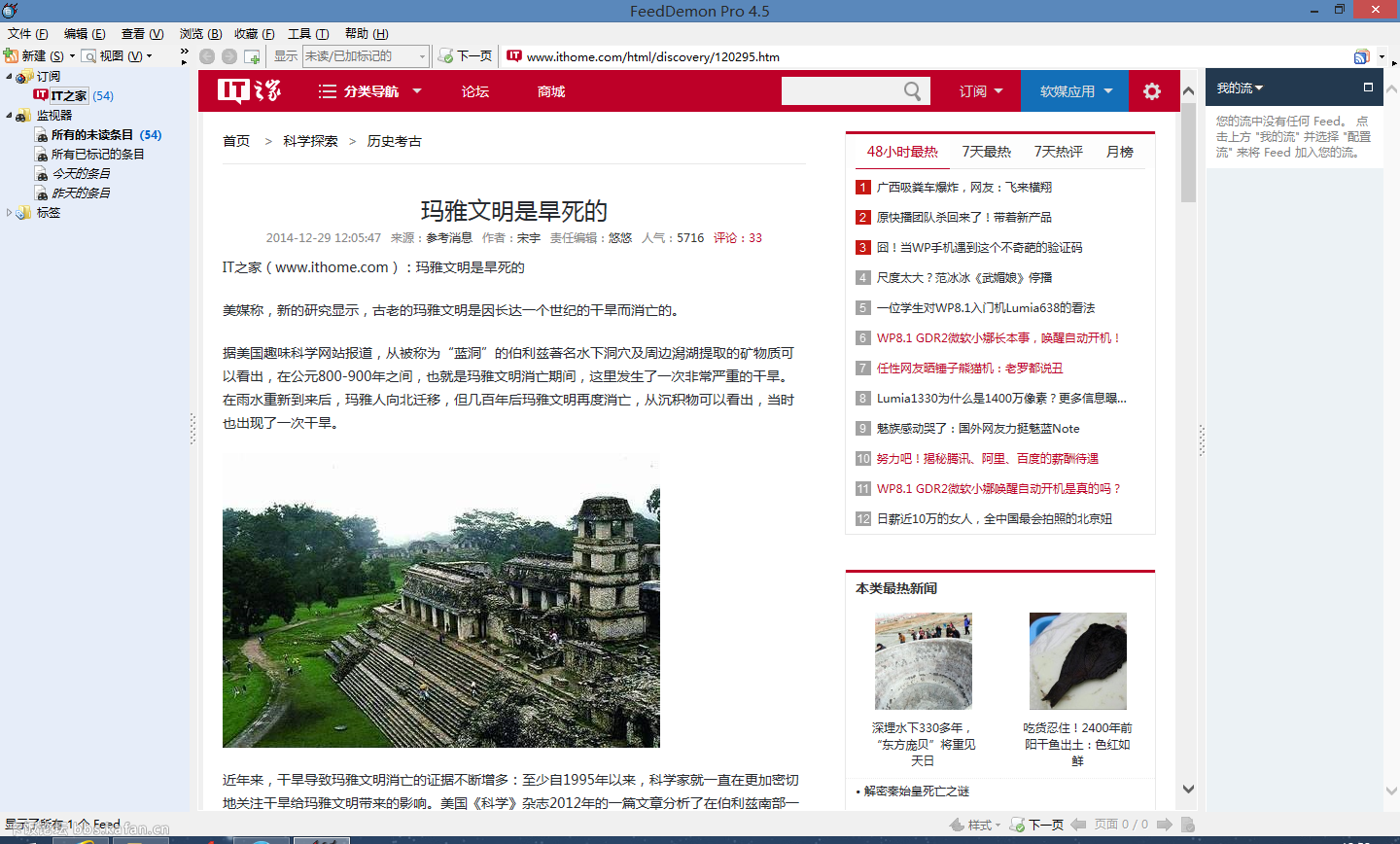
Task: Click the gear settings icon in header
Action: (x=1152, y=91)
